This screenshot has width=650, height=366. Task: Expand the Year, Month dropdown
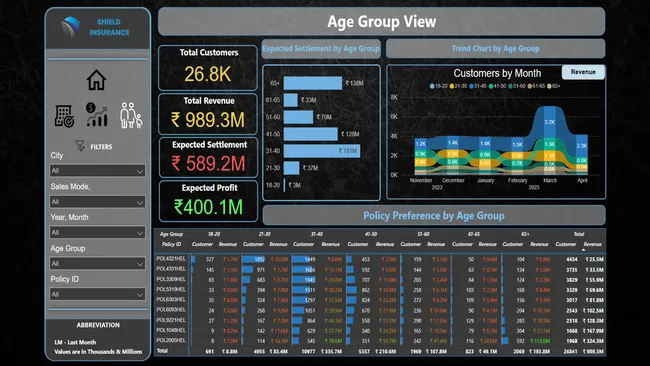[x=97, y=233]
